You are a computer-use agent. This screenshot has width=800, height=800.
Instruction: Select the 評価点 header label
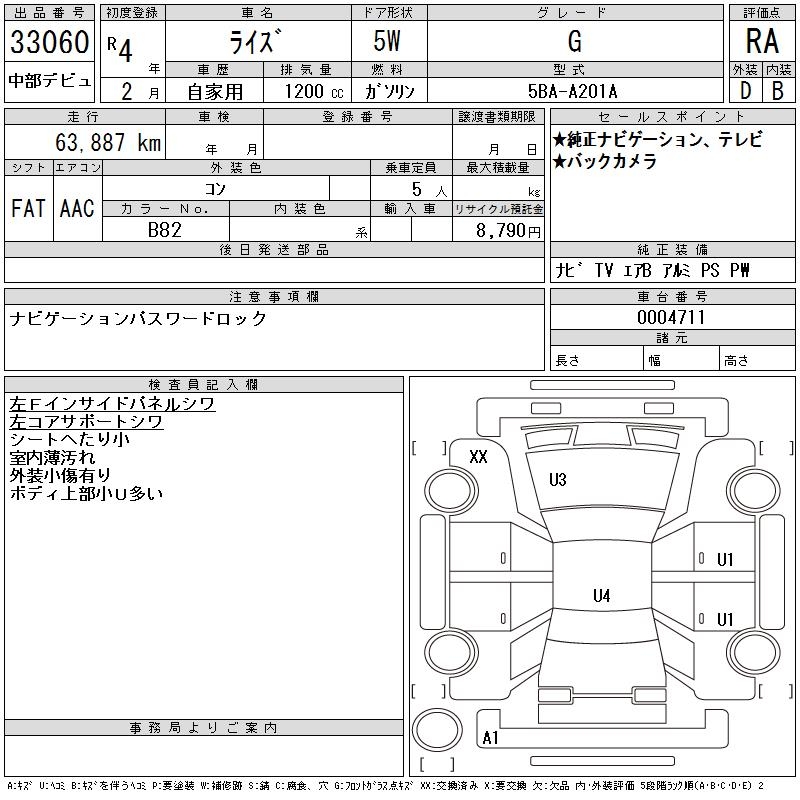(762, 13)
